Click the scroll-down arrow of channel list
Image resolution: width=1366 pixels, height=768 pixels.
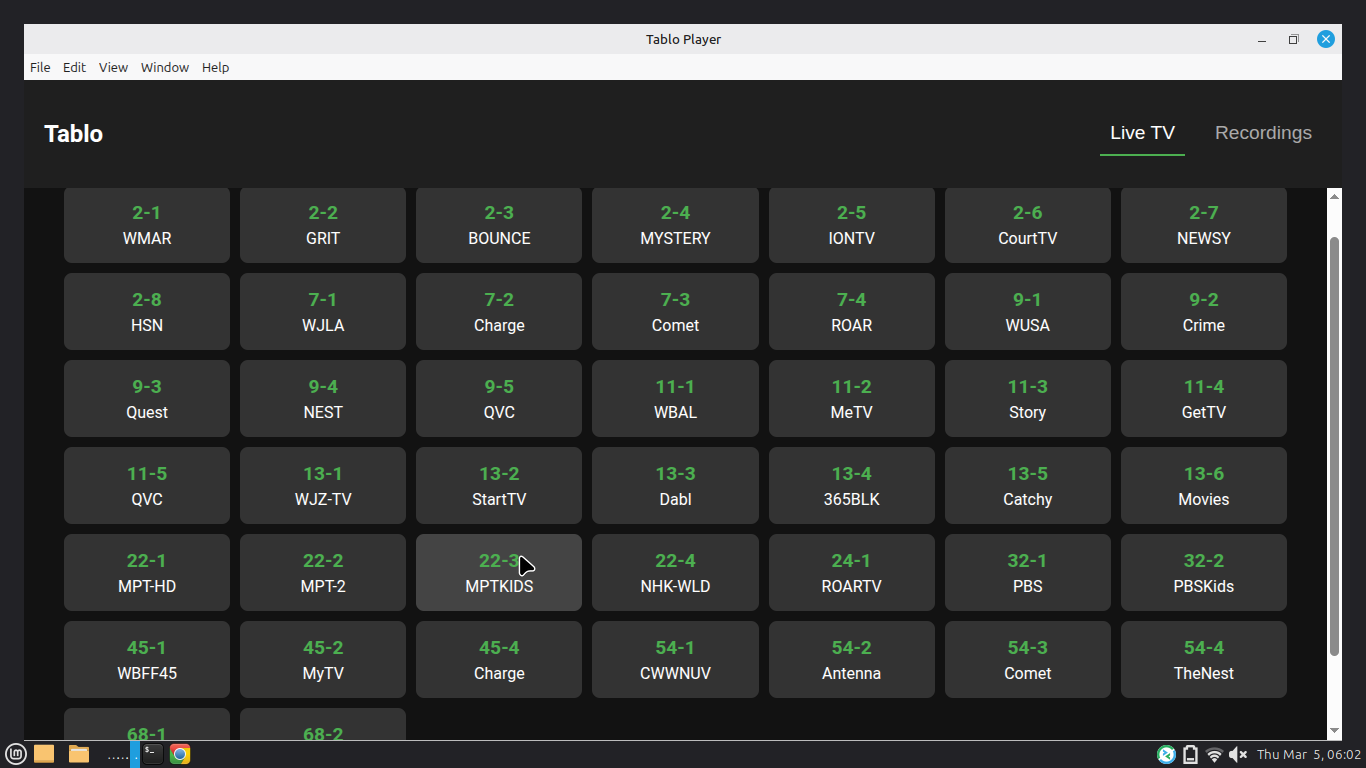point(1334,731)
